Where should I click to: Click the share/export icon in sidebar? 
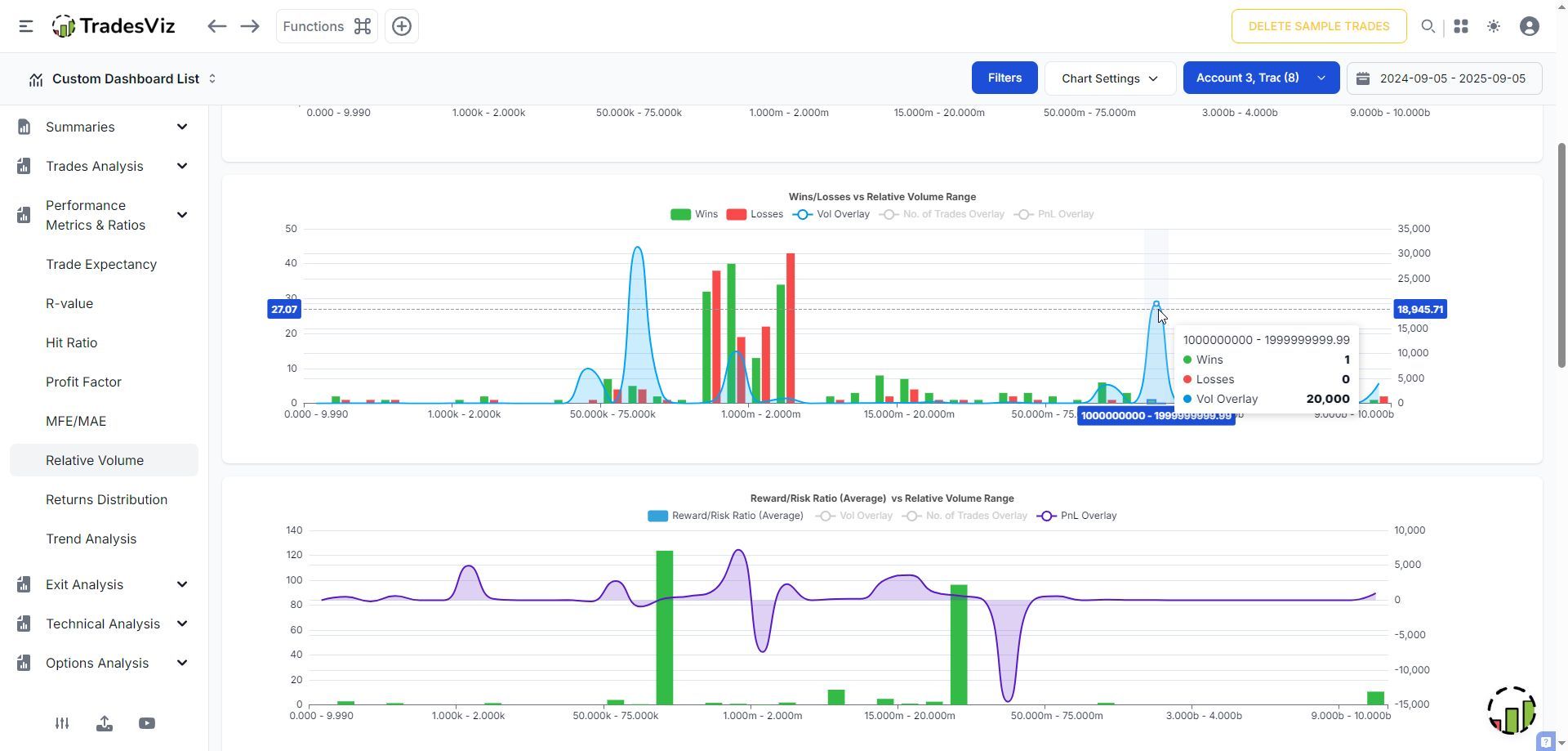105,723
